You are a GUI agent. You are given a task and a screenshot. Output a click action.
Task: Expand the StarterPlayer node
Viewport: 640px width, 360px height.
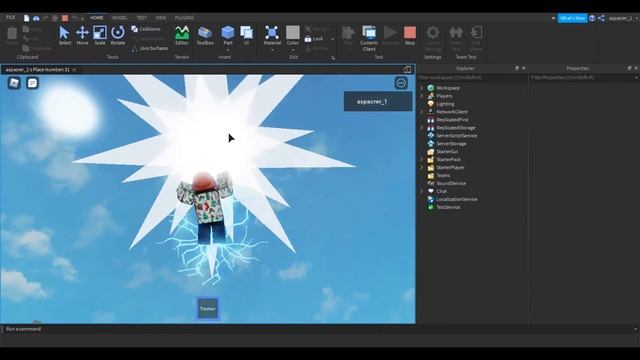tap(422, 167)
